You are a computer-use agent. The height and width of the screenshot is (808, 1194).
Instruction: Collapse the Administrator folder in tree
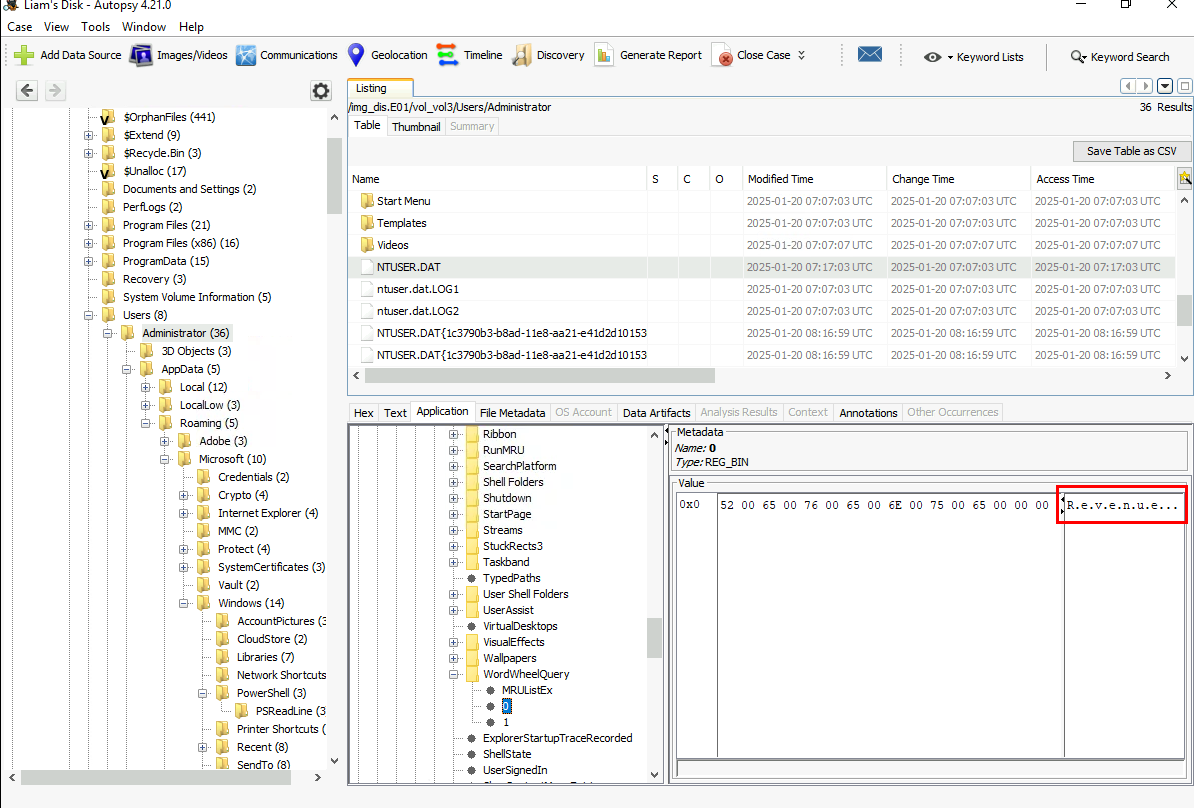(109, 333)
